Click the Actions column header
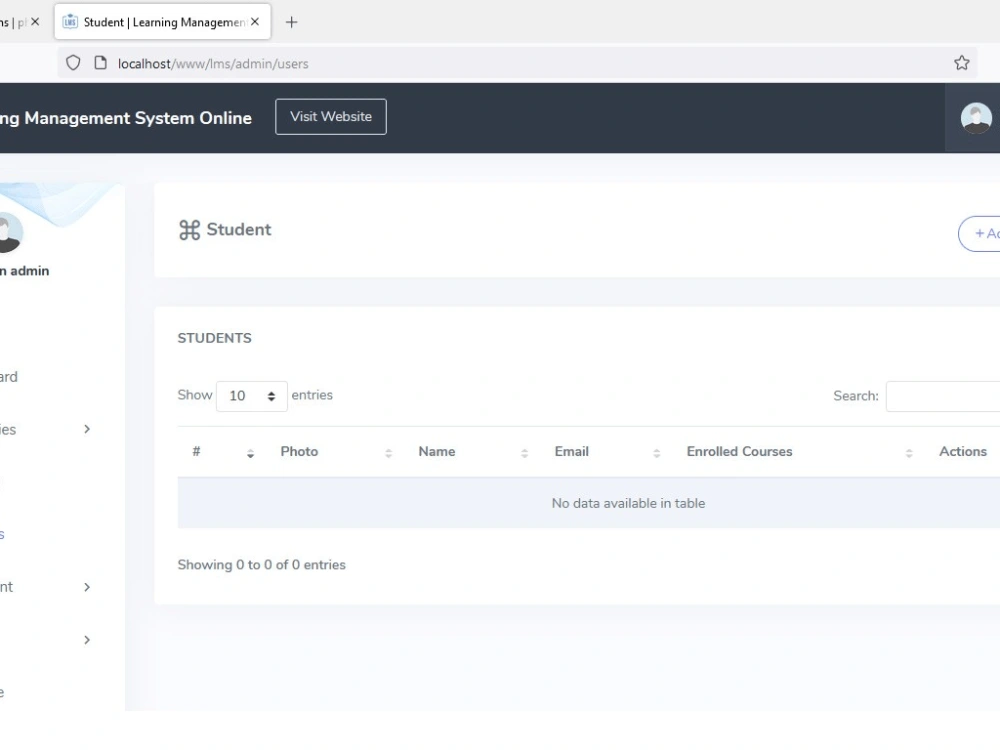The width and height of the screenshot is (1000, 750). pyautogui.click(x=962, y=452)
